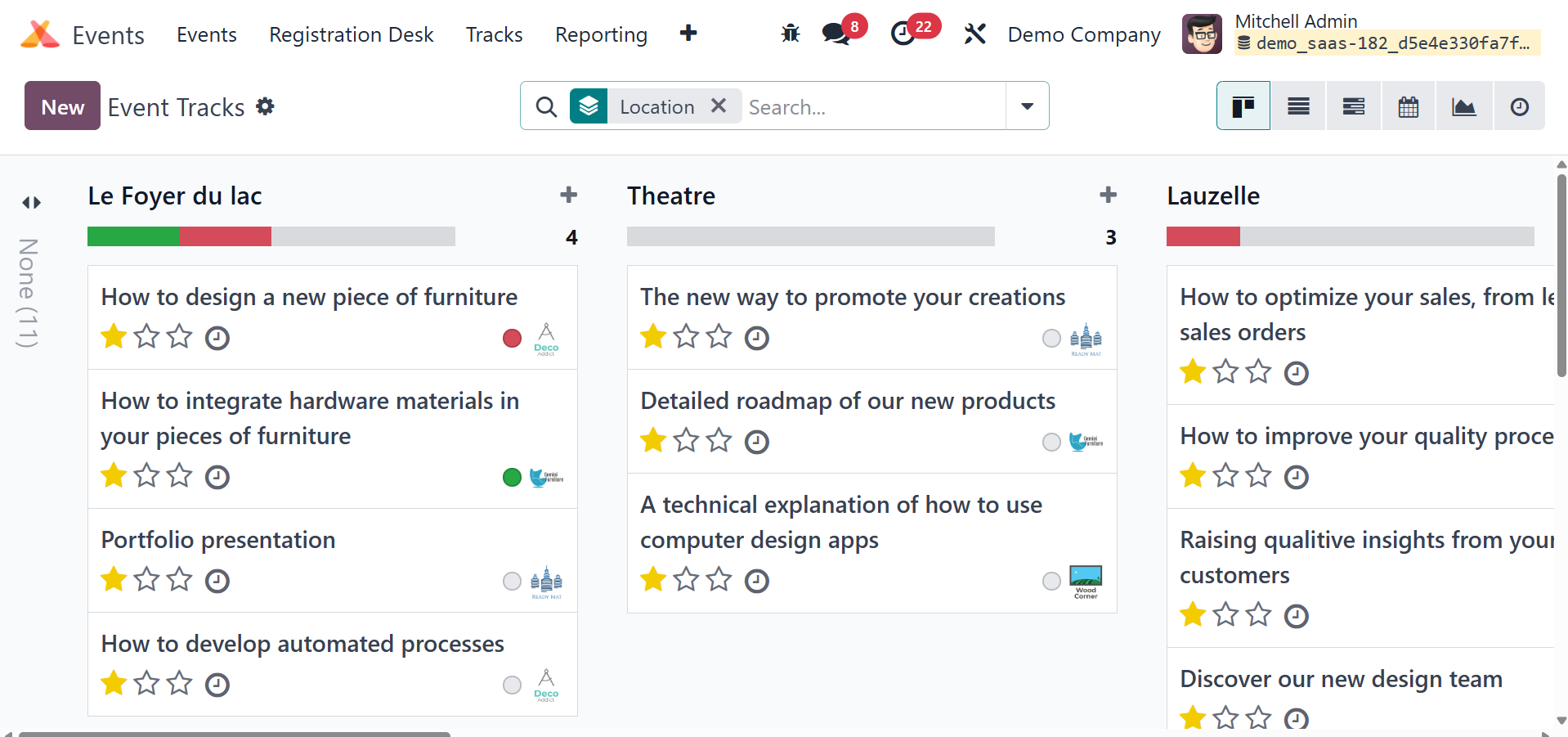Open Event Tracks settings gear

click(x=265, y=106)
